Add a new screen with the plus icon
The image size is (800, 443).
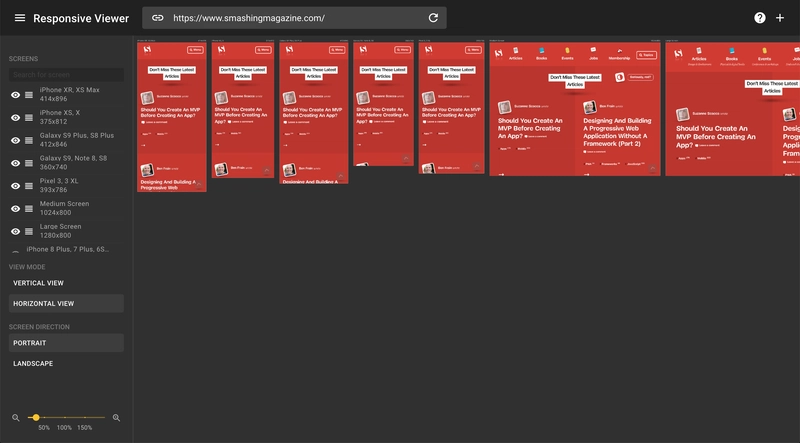[x=780, y=18]
